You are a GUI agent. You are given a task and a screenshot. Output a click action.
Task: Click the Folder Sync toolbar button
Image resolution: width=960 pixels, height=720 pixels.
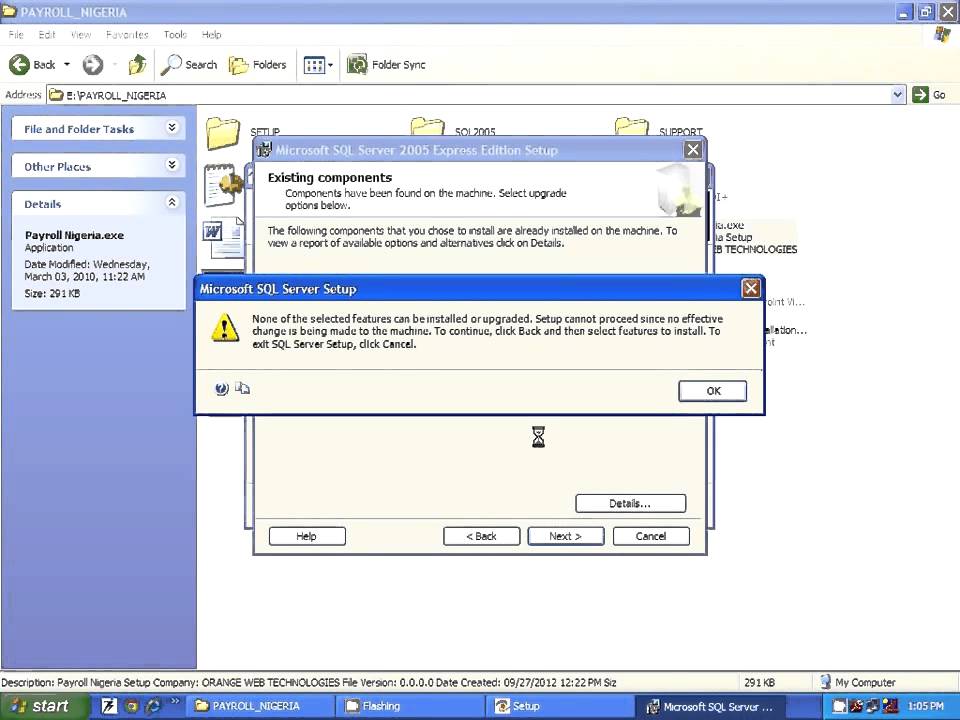386,64
